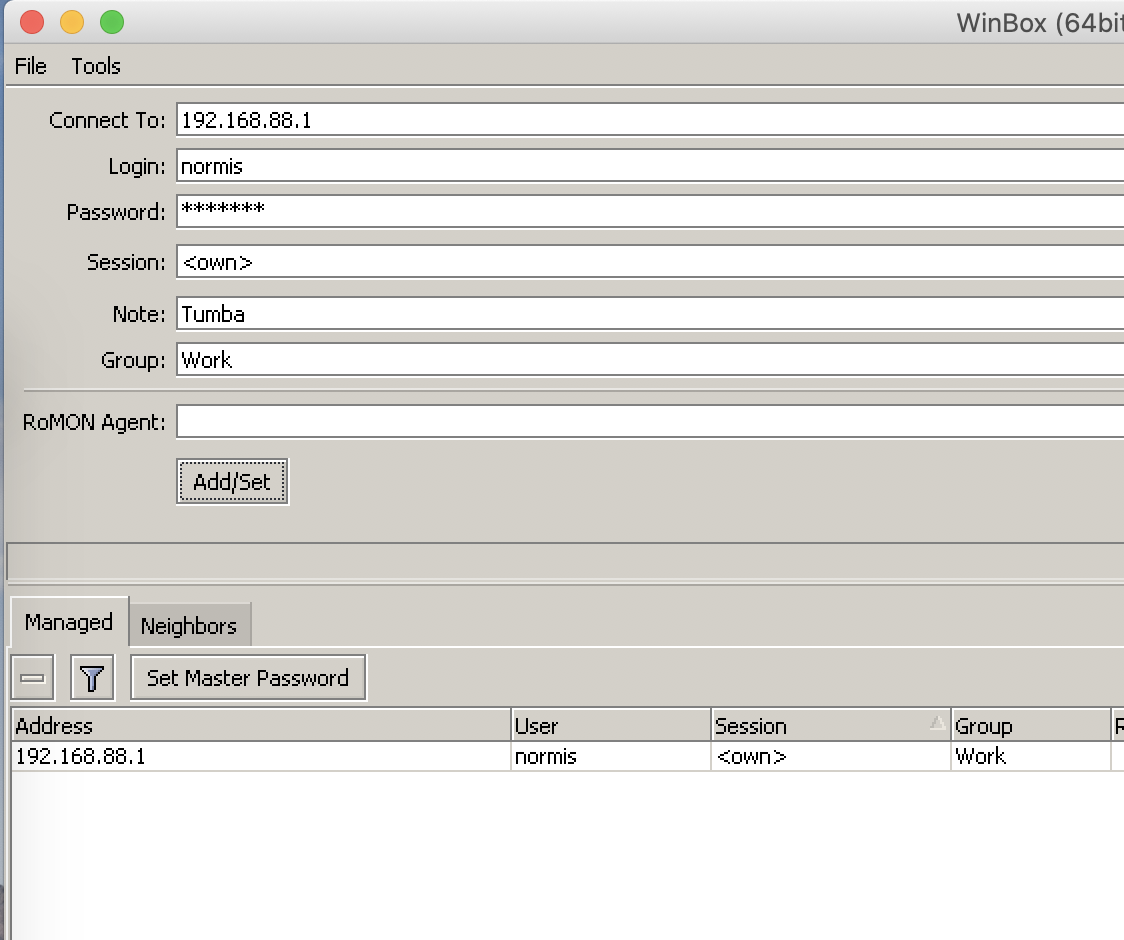
Task: Open the filter tool funnel icon
Action: pos(91,677)
